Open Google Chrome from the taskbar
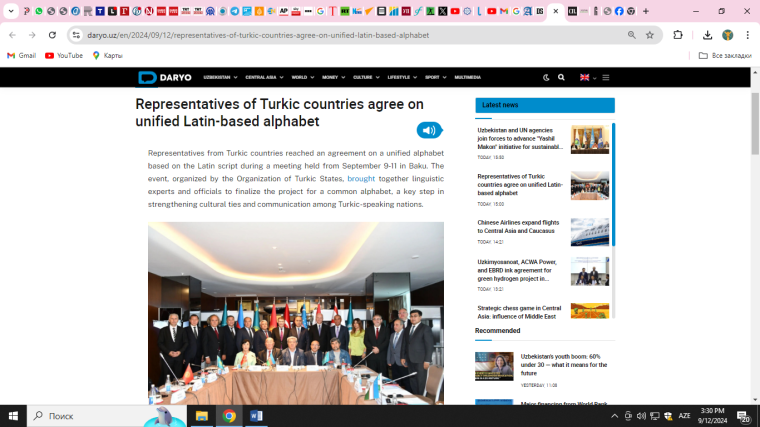Image resolution: width=760 pixels, height=427 pixels. 229,416
